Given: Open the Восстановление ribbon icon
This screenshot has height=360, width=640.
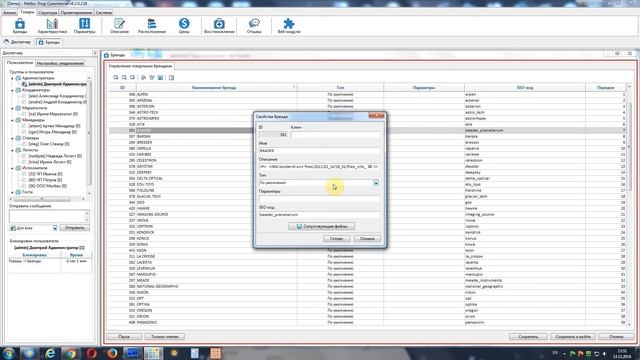Looking at the screenshot, I should pyautogui.click(x=219, y=26).
